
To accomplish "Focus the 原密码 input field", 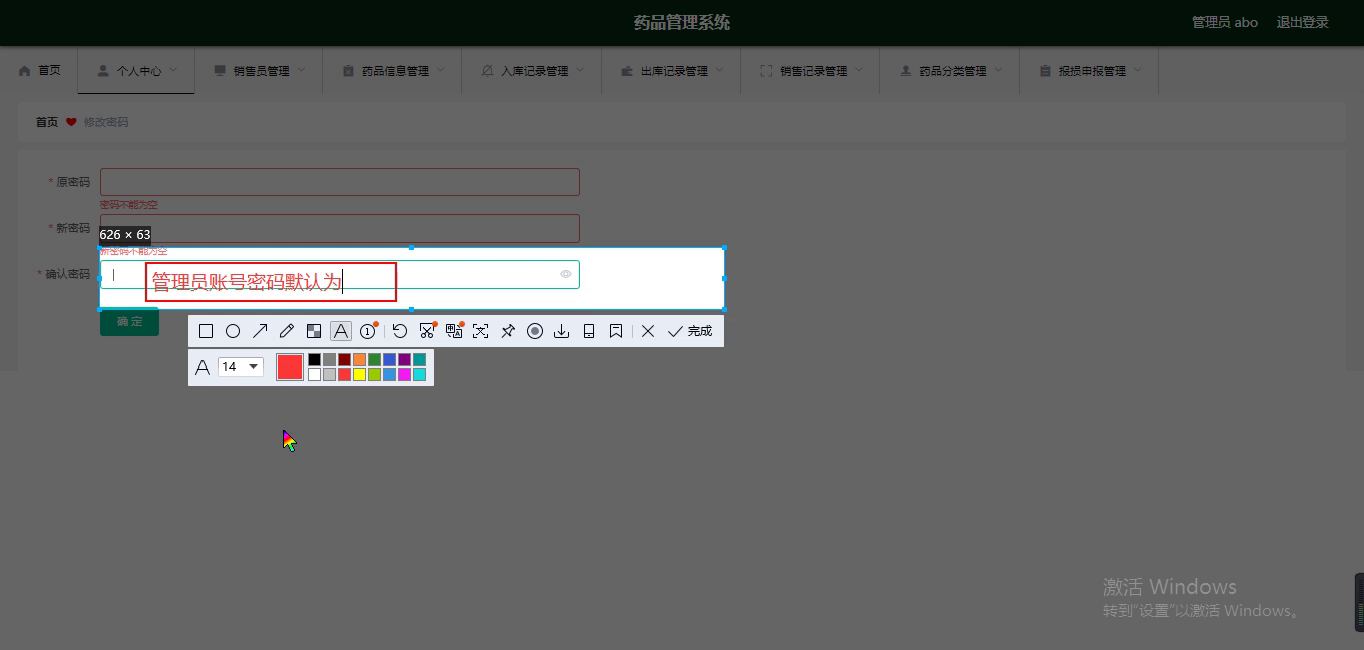I will [x=340, y=182].
